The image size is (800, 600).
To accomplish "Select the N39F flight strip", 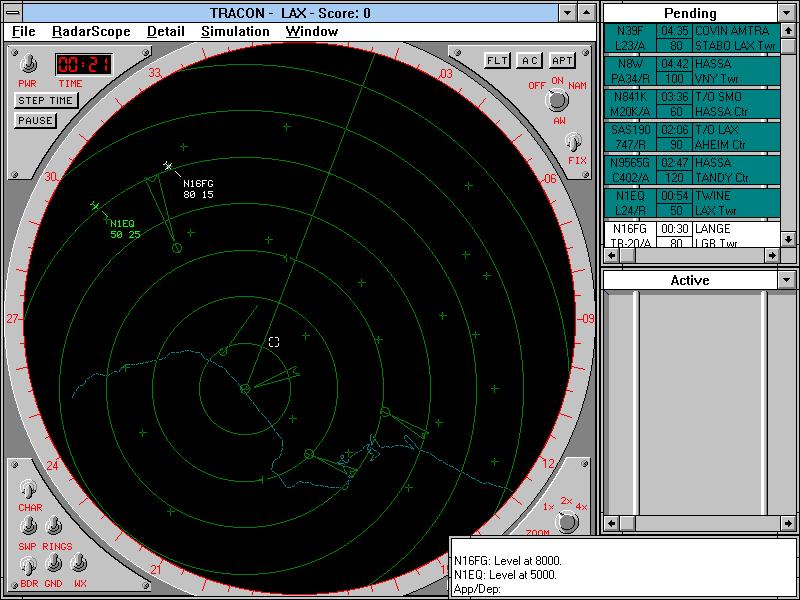I will (692, 38).
